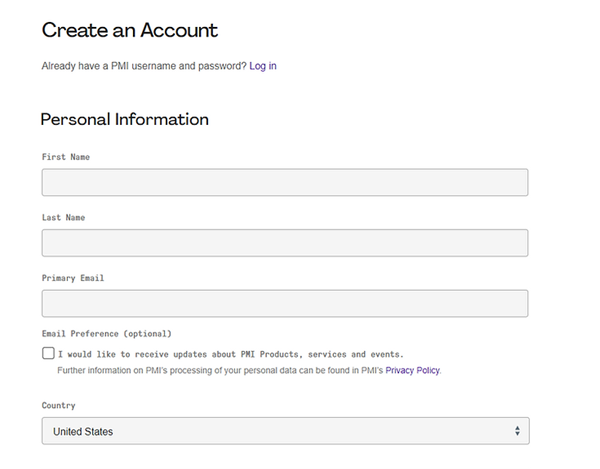Click the 'Already have a PMI username' text
The width and height of the screenshot is (600, 469).
point(143,66)
